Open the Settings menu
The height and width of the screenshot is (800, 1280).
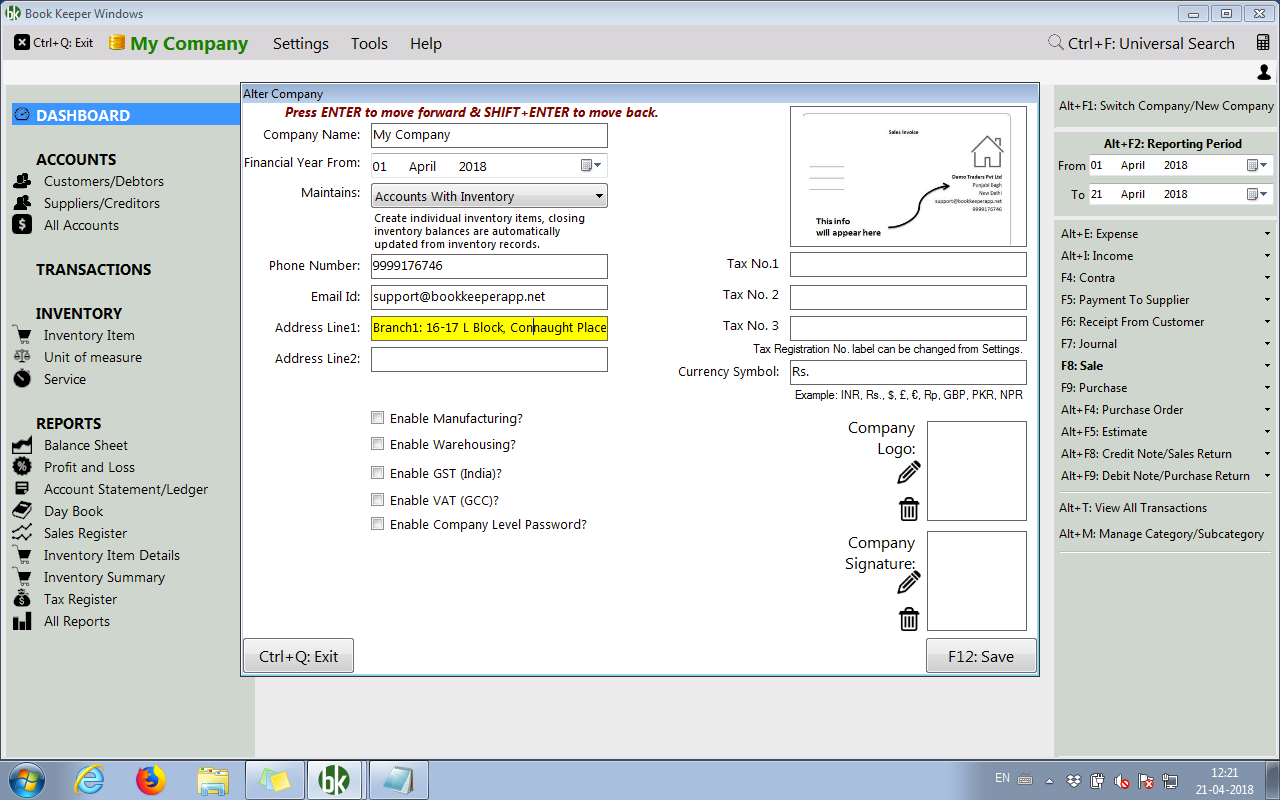coord(301,43)
